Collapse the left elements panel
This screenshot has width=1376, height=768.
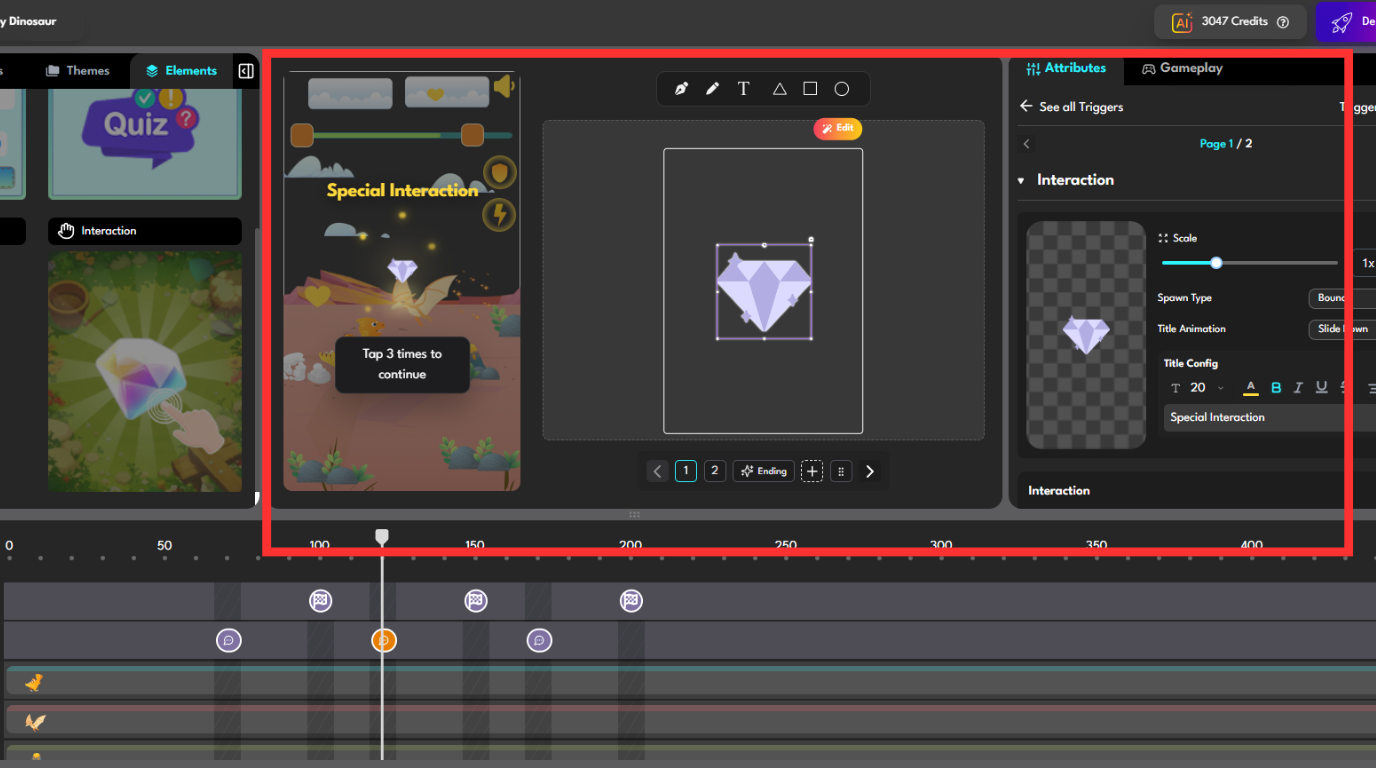(245, 71)
